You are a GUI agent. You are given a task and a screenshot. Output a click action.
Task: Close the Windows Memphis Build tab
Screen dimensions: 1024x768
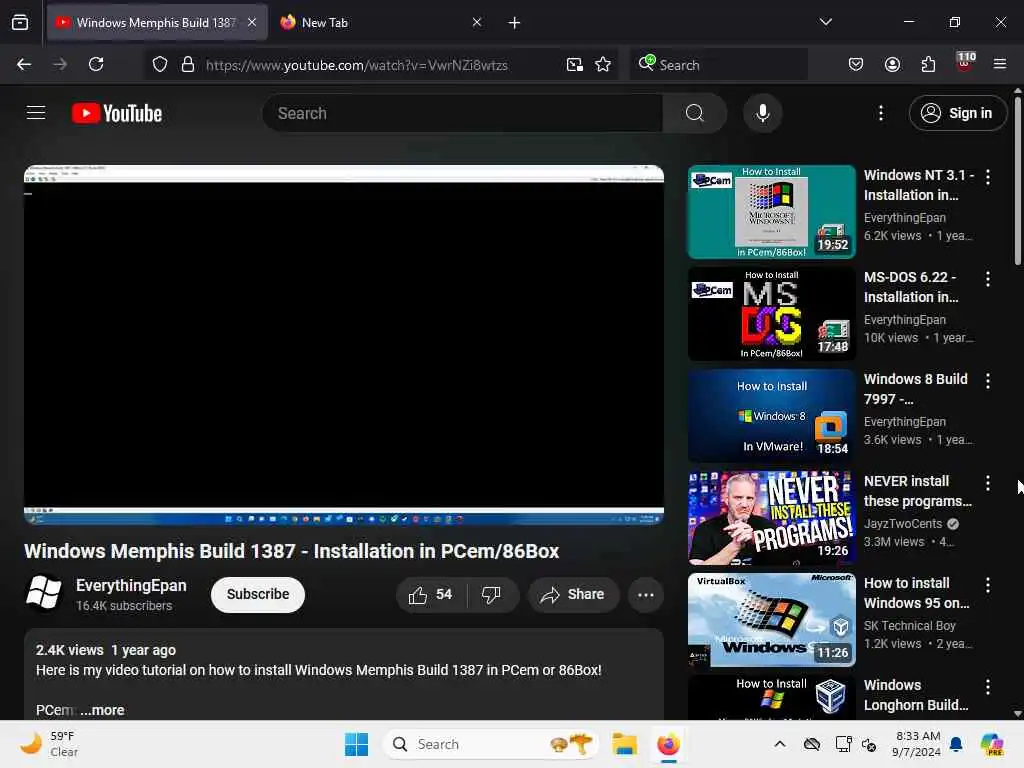click(252, 22)
